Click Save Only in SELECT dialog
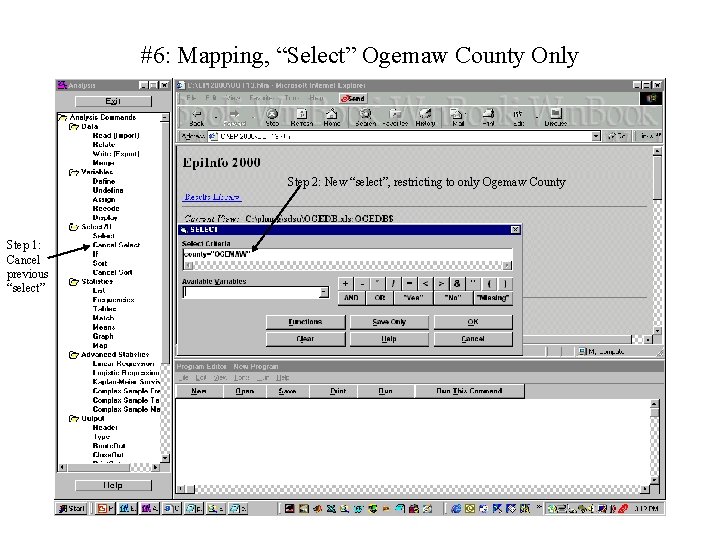 click(389, 322)
